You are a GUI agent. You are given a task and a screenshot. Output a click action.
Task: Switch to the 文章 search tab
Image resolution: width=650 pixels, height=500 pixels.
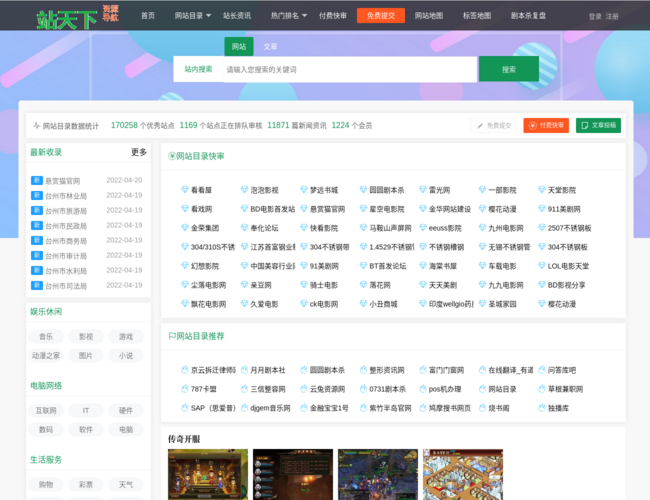coord(270,46)
